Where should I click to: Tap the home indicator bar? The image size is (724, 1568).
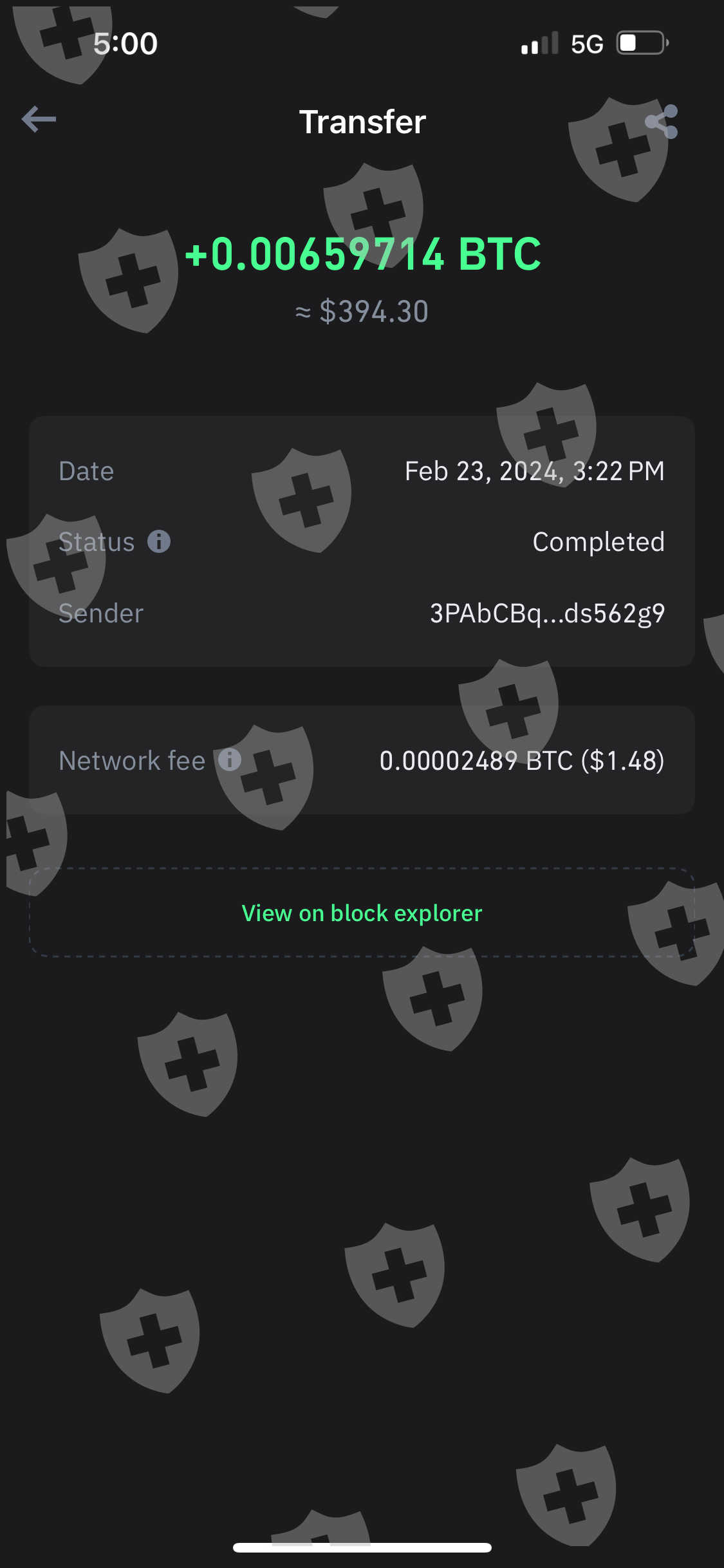(x=362, y=1547)
